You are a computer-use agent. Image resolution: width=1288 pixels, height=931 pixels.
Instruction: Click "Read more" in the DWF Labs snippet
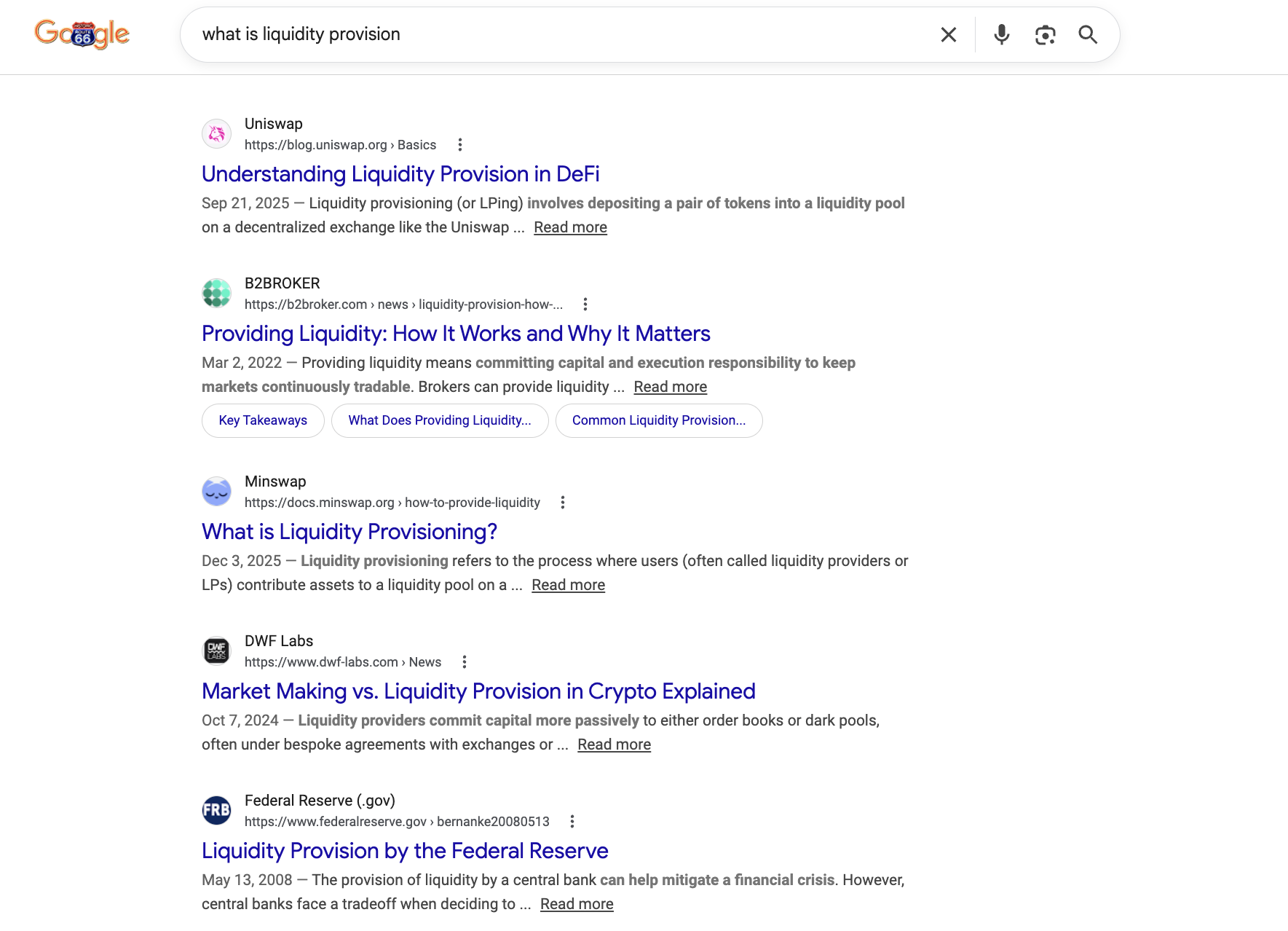click(x=614, y=745)
